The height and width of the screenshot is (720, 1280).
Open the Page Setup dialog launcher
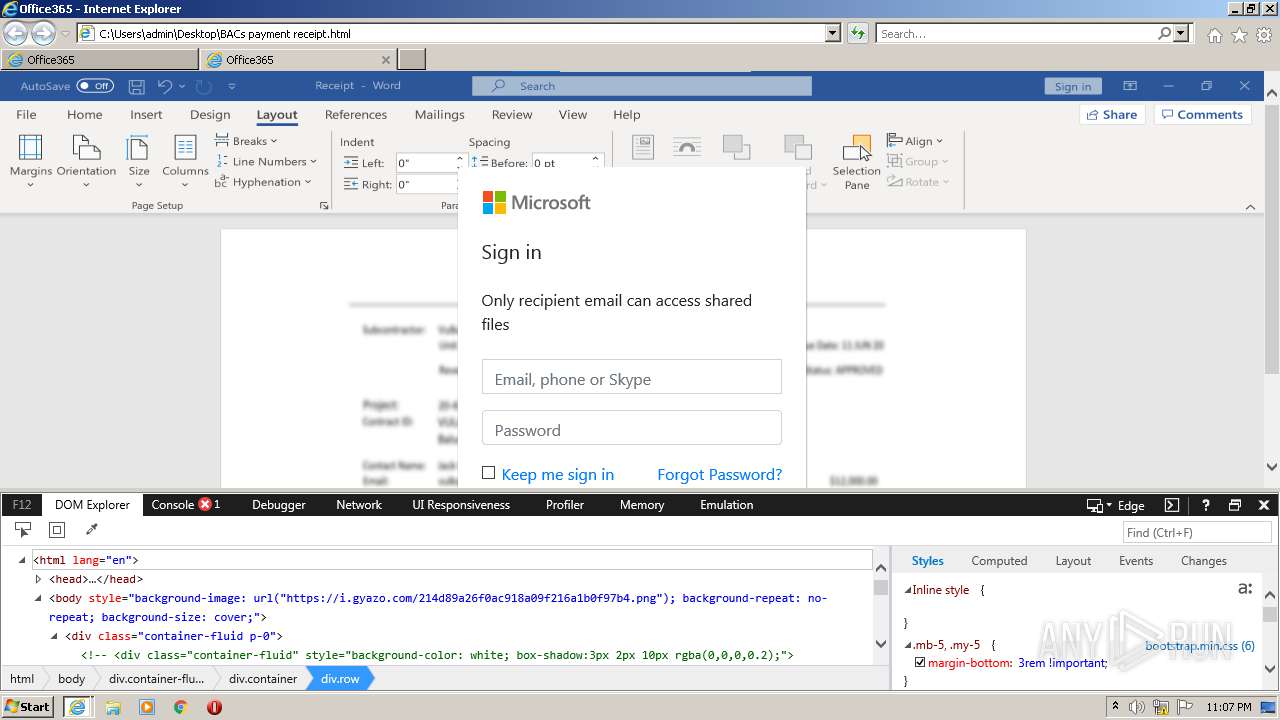point(323,205)
